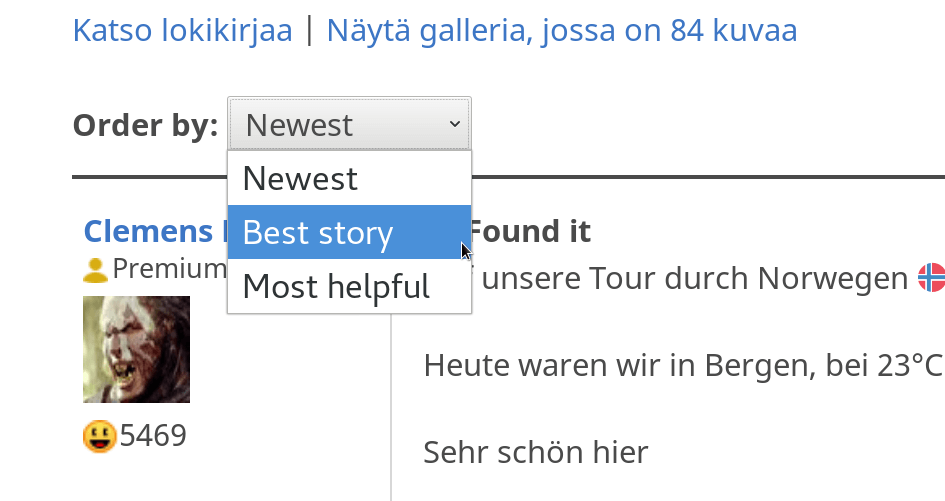Choose the Best story sort option
Image resolution: width=945 pixels, height=501 pixels.
click(318, 233)
